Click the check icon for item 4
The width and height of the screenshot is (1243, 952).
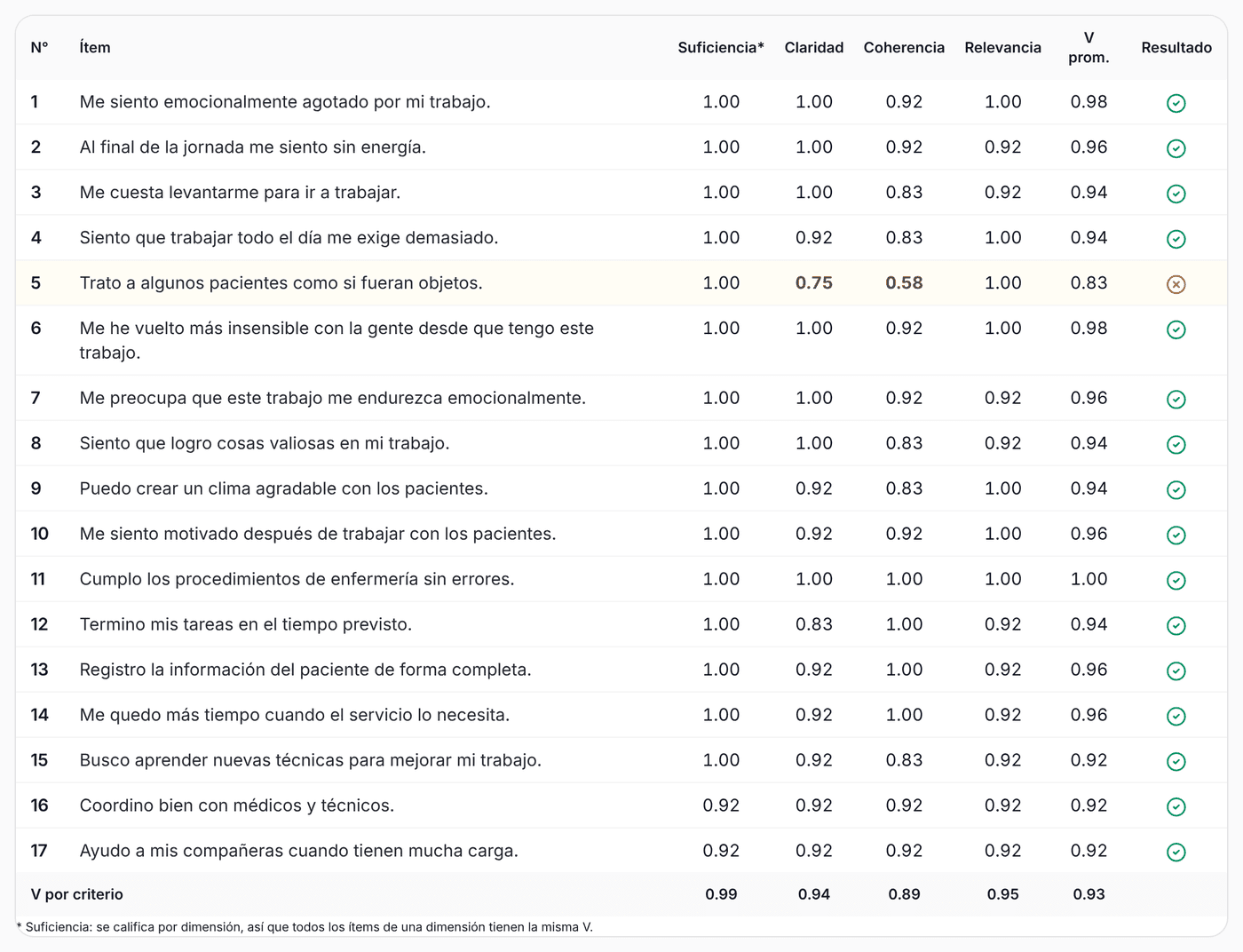click(x=1176, y=239)
